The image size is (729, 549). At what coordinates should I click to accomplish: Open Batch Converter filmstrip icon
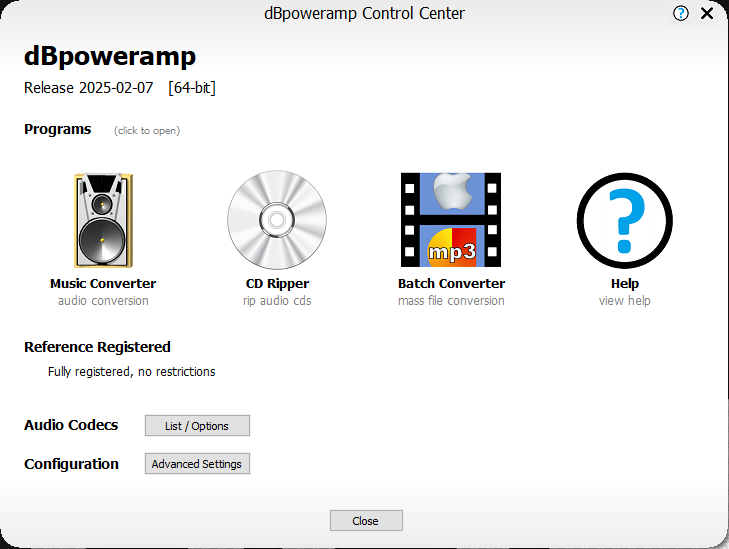451,220
